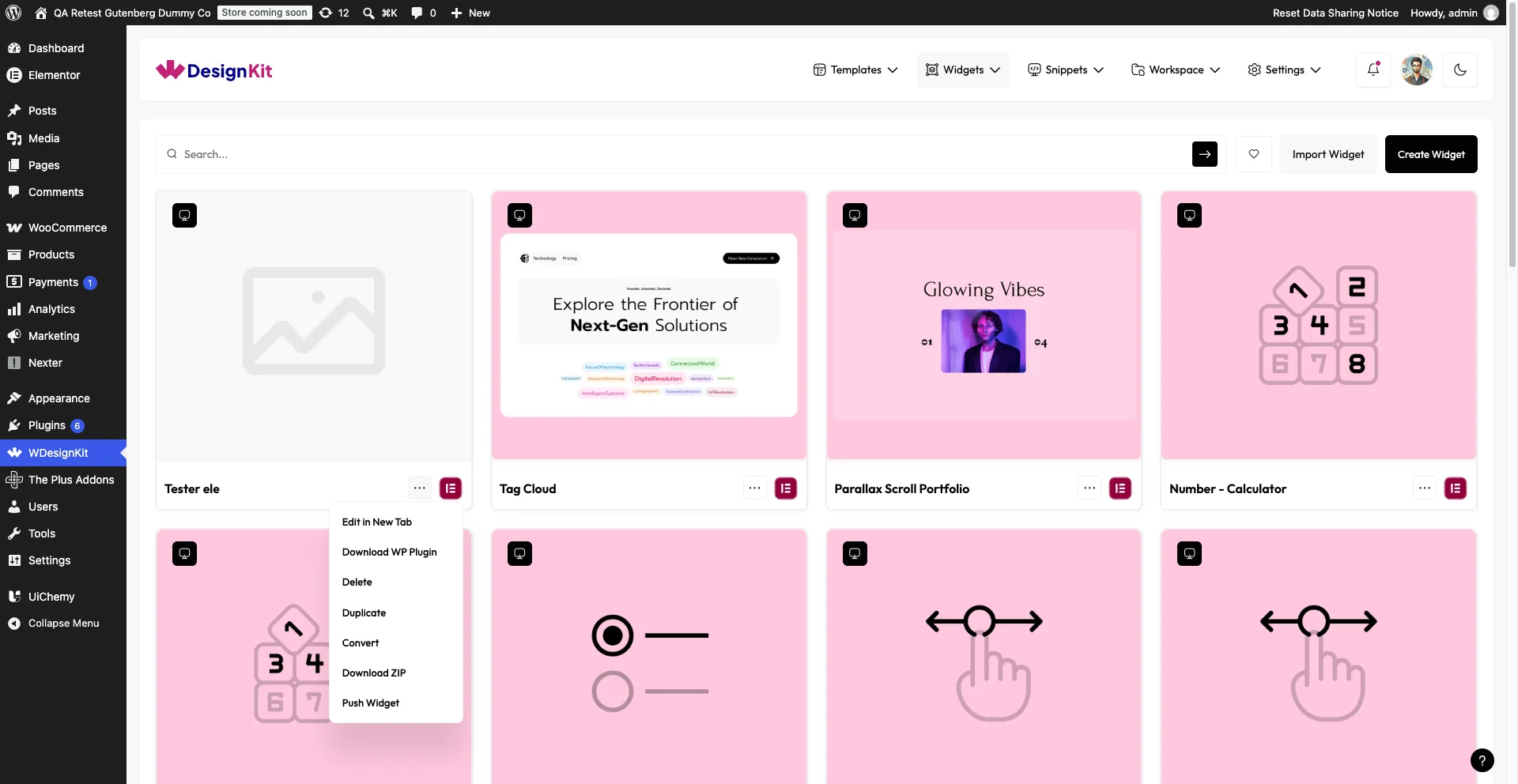The width and height of the screenshot is (1518, 784).
Task: Expand the Settings dropdown in DesignKit header
Action: [x=1284, y=70]
